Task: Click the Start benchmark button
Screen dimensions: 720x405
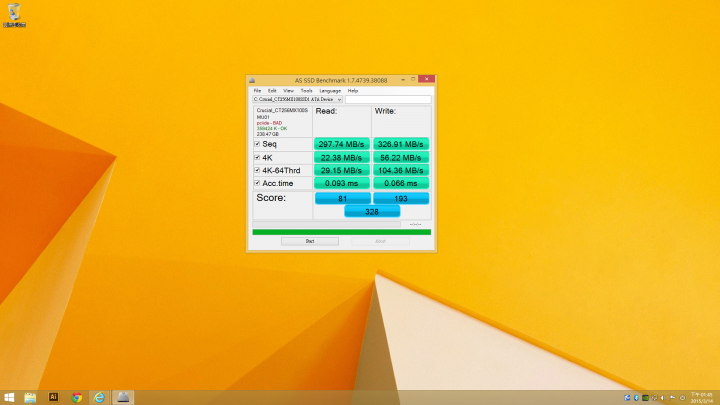Action: (x=310, y=241)
